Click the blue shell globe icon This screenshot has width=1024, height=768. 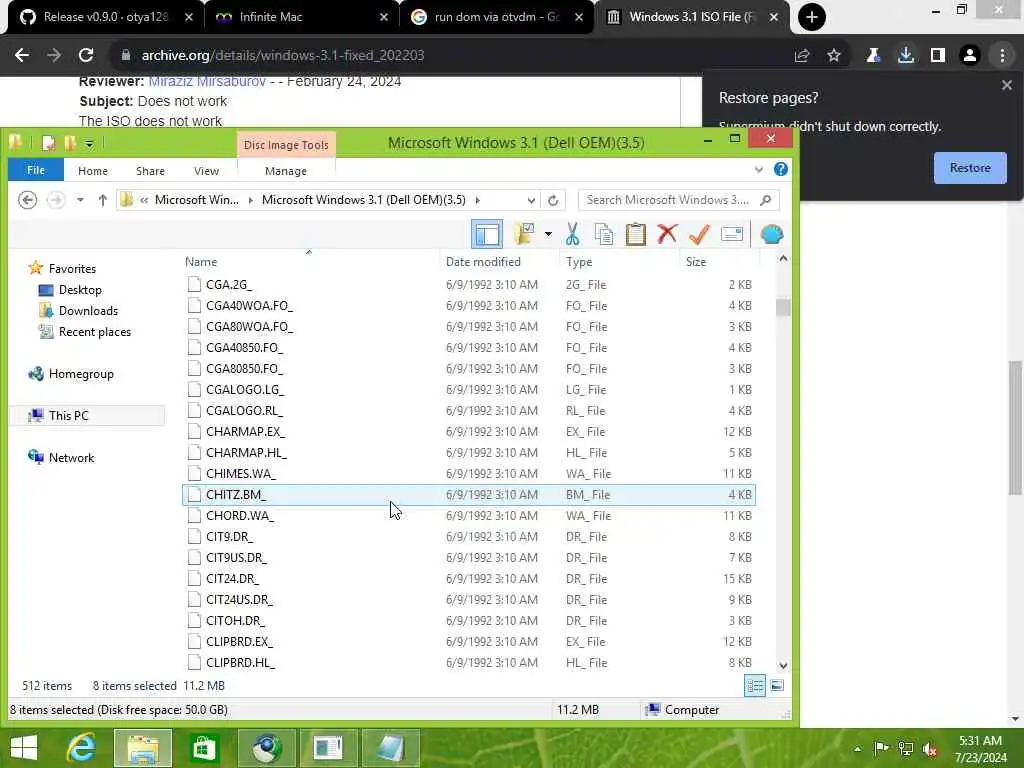[772, 234]
